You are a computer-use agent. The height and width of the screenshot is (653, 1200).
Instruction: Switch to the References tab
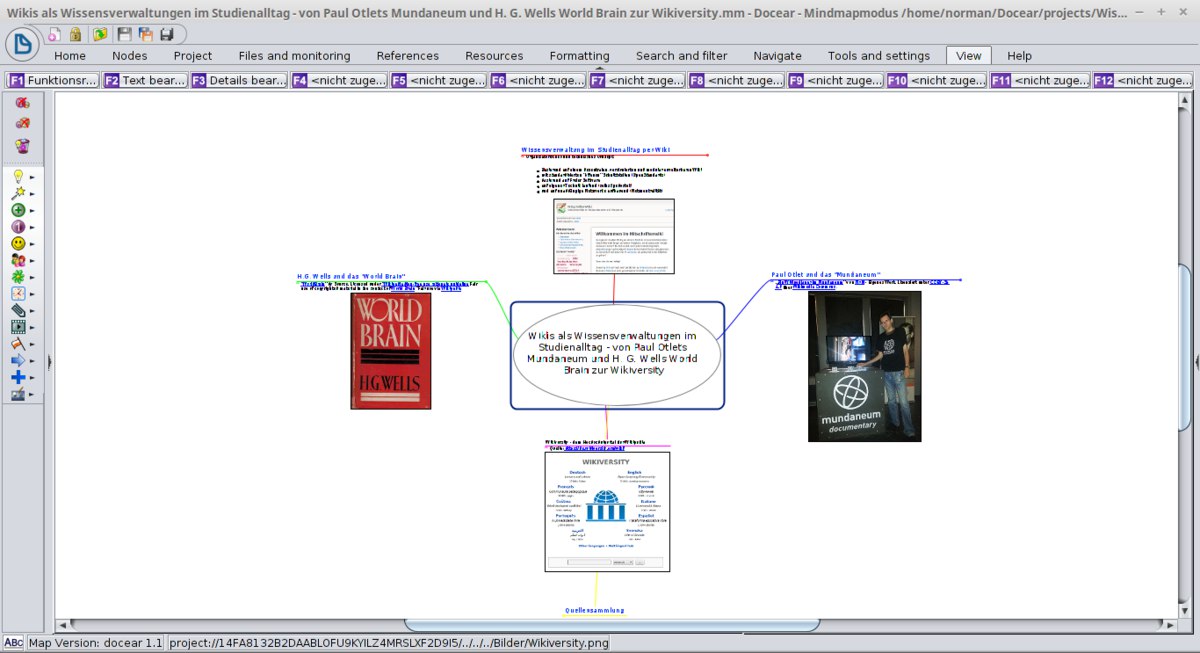(408, 56)
